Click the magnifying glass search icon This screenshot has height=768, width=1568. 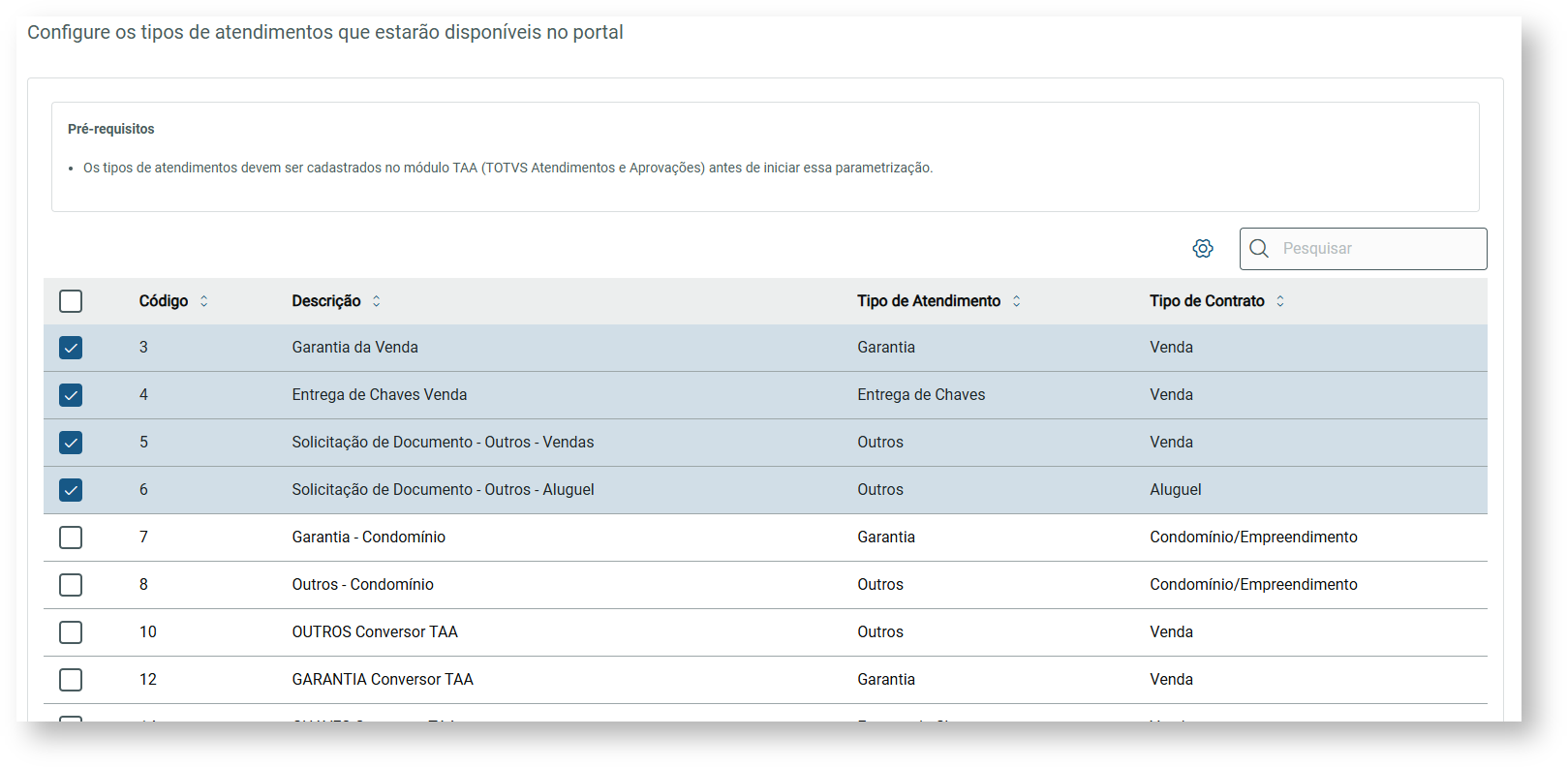(x=1259, y=249)
